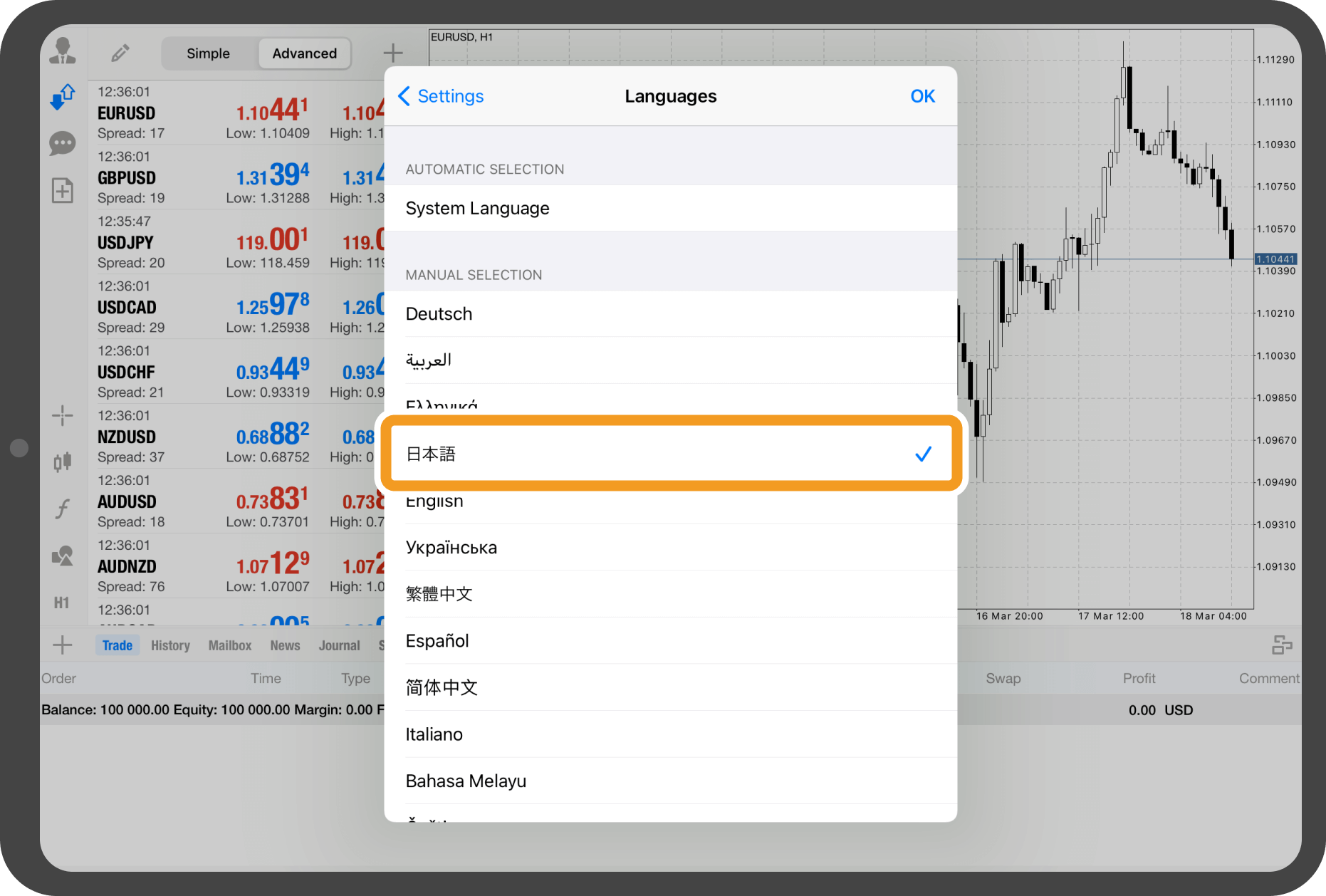Choose System Language option

click(670, 208)
